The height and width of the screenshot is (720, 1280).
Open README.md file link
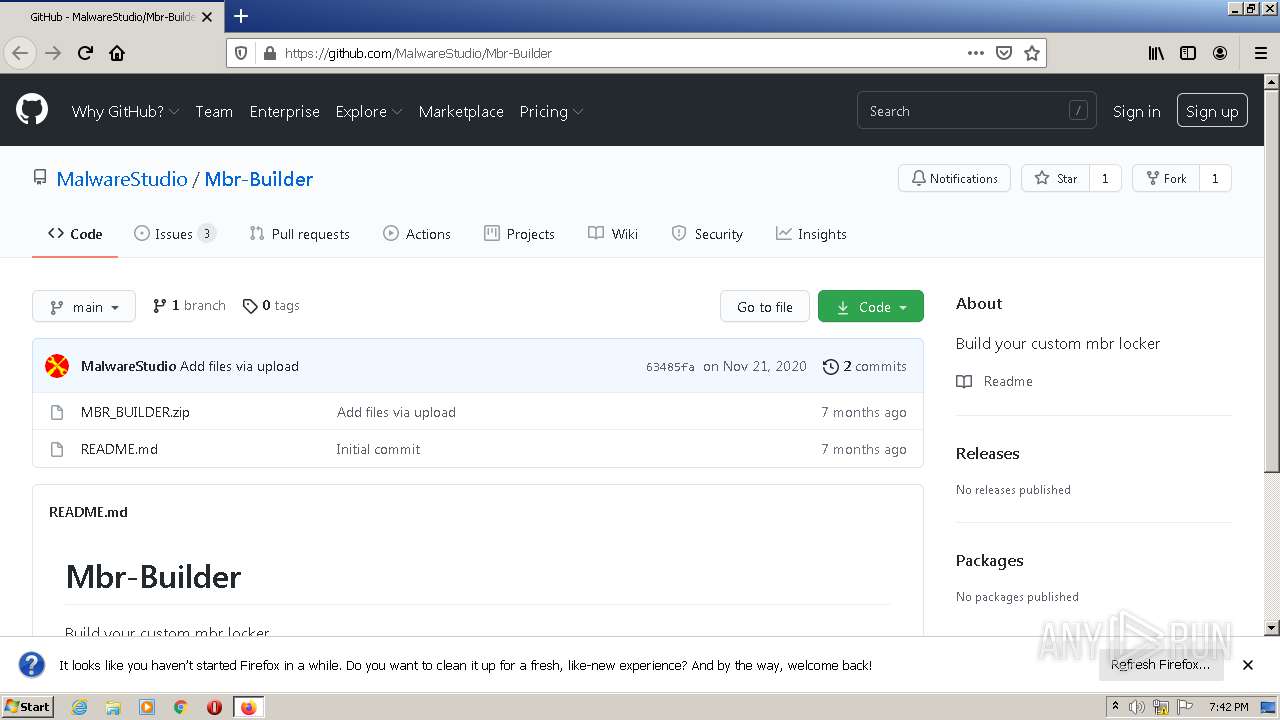click(119, 449)
